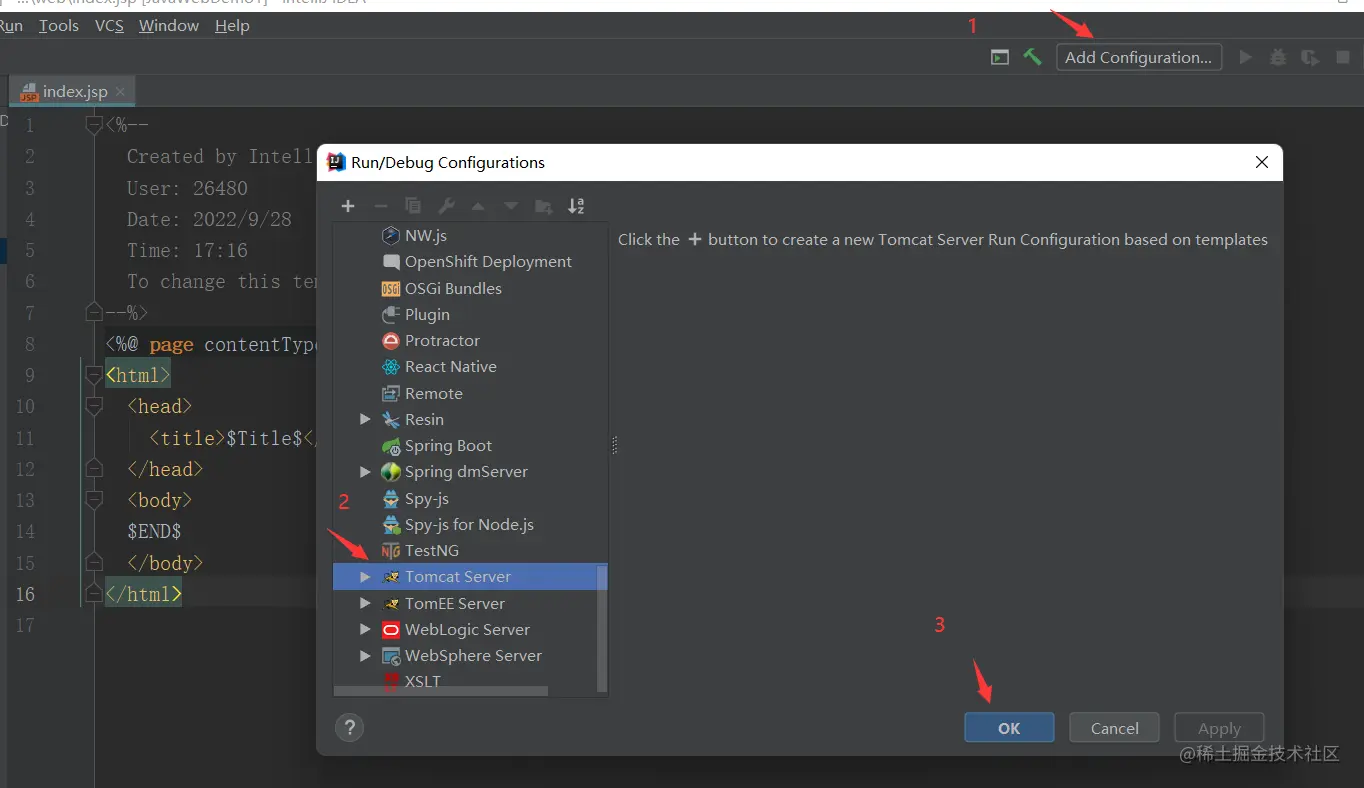Viewport: 1364px width, 788px height.
Task: Open the VCS menu
Action: point(109,26)
